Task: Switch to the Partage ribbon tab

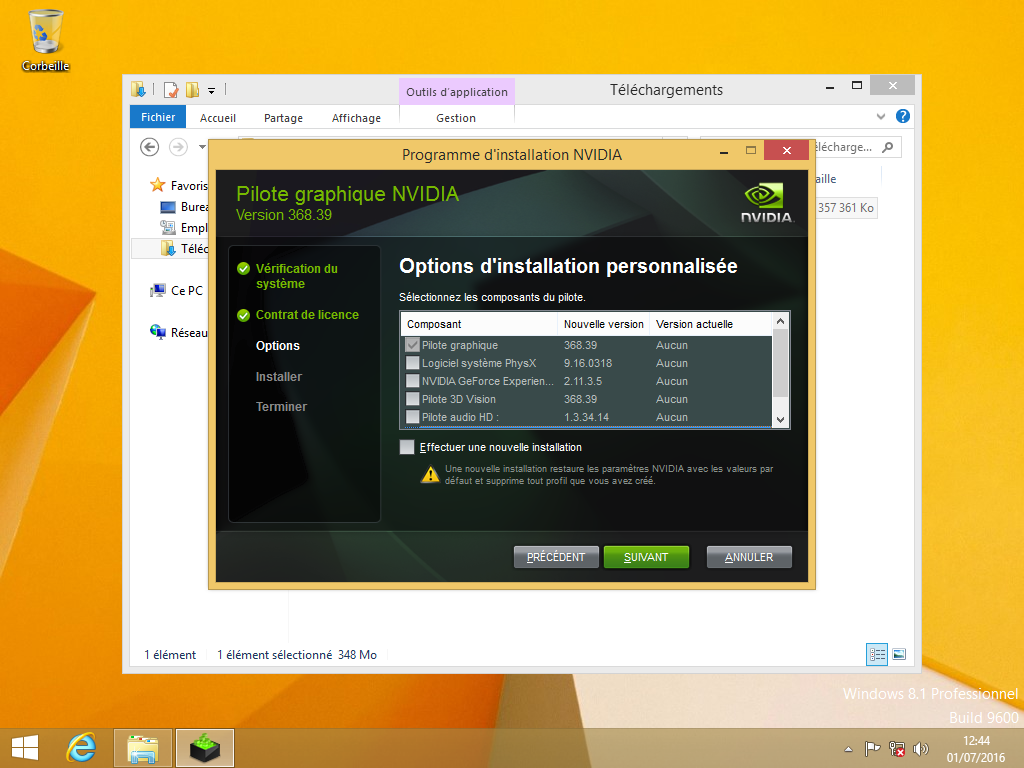Action: pos(283,118)
